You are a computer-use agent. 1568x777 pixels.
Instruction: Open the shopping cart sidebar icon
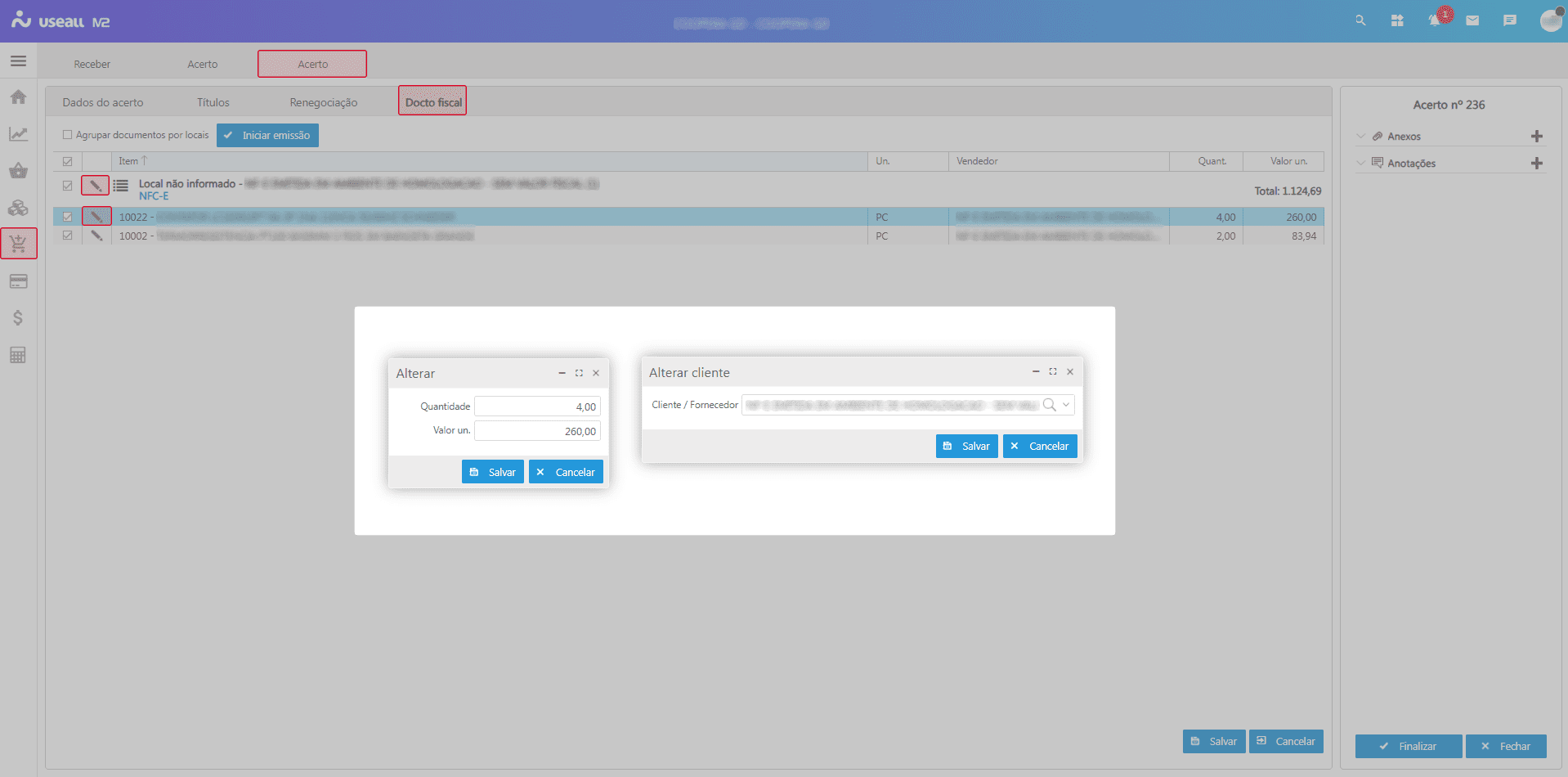point(18,244)
